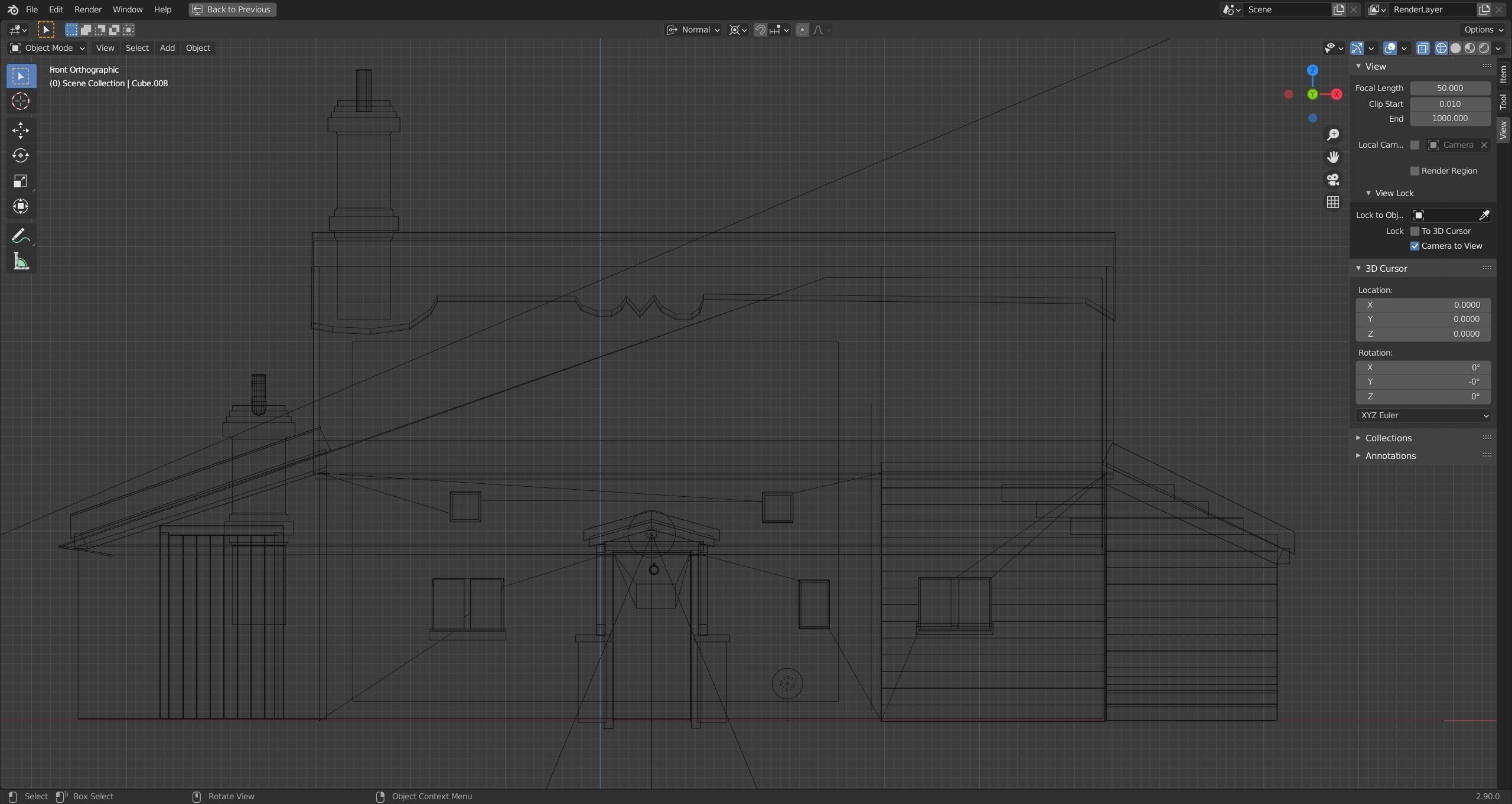Screen dimensions: 1512x804
Task: Select the Rotate tool
Action: pyautogui.click(x=21, y=155)
